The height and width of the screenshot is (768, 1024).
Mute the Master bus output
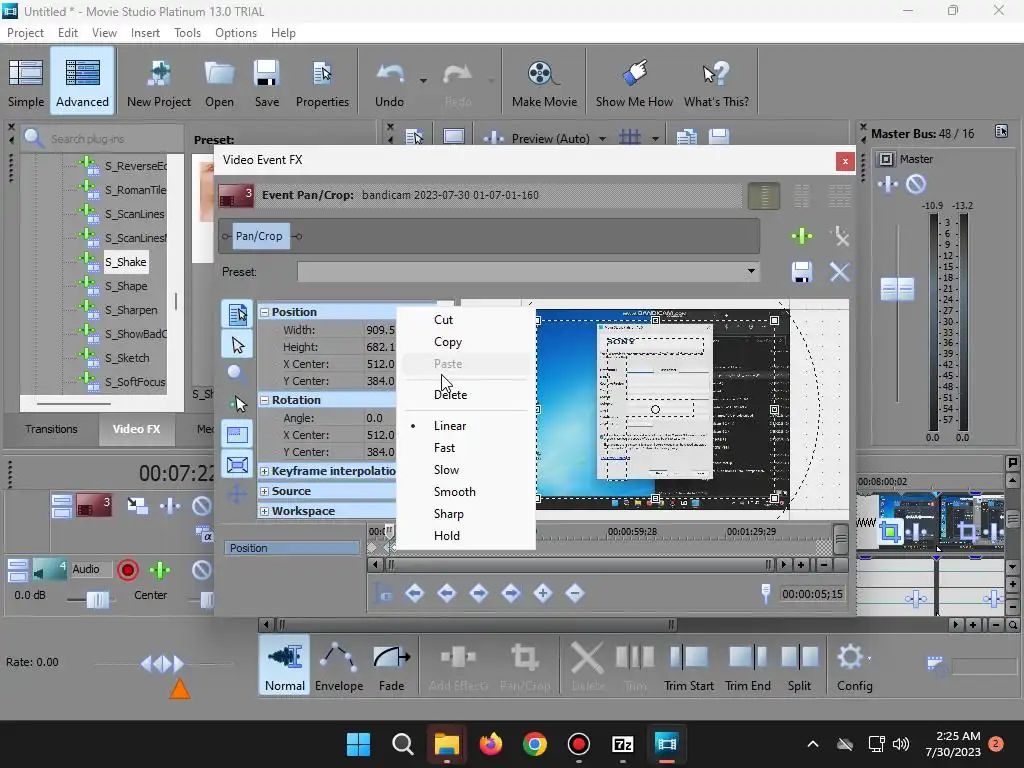pyautogui.click(x=916, y=184)
